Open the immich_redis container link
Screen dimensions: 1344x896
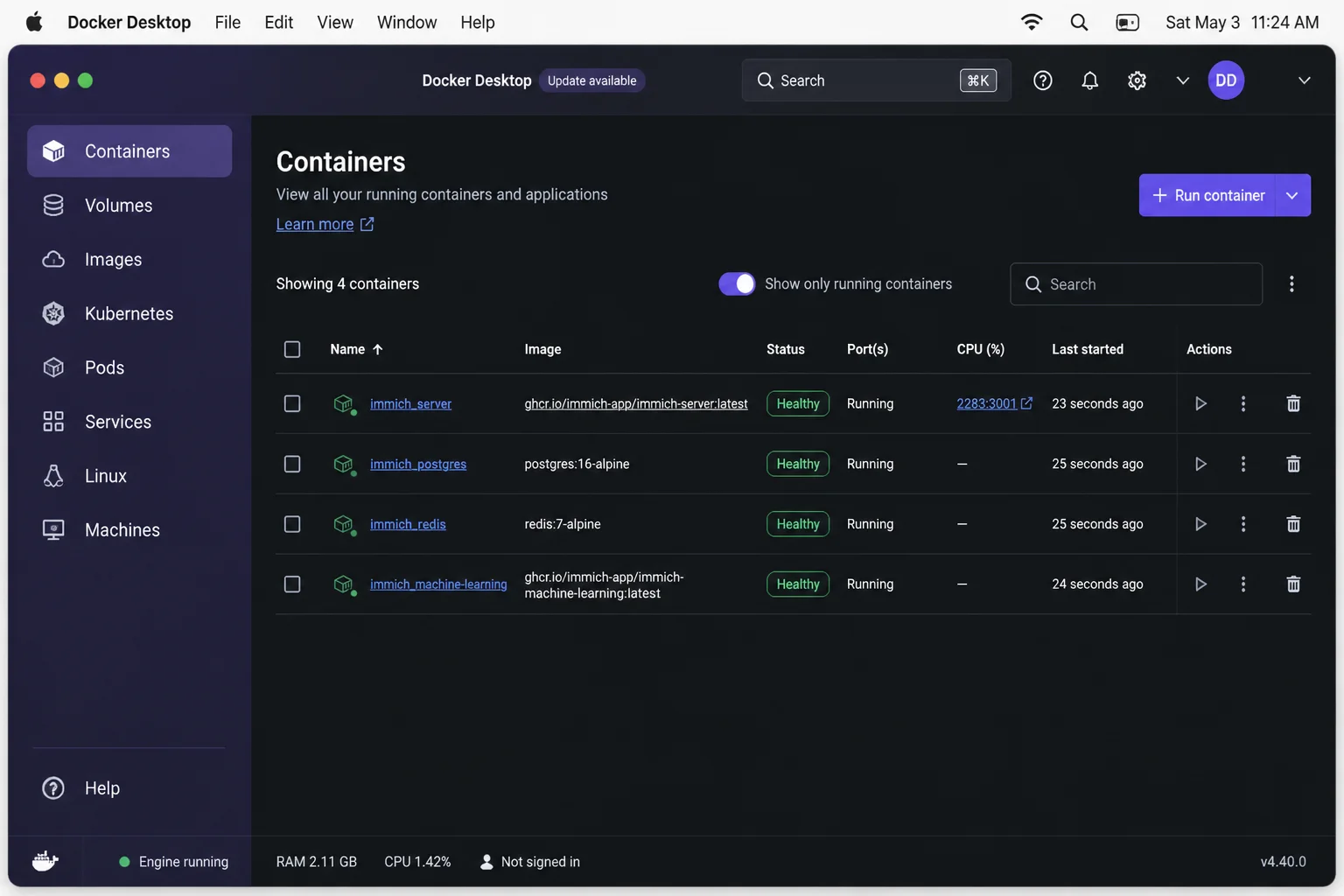coord(408,524)
